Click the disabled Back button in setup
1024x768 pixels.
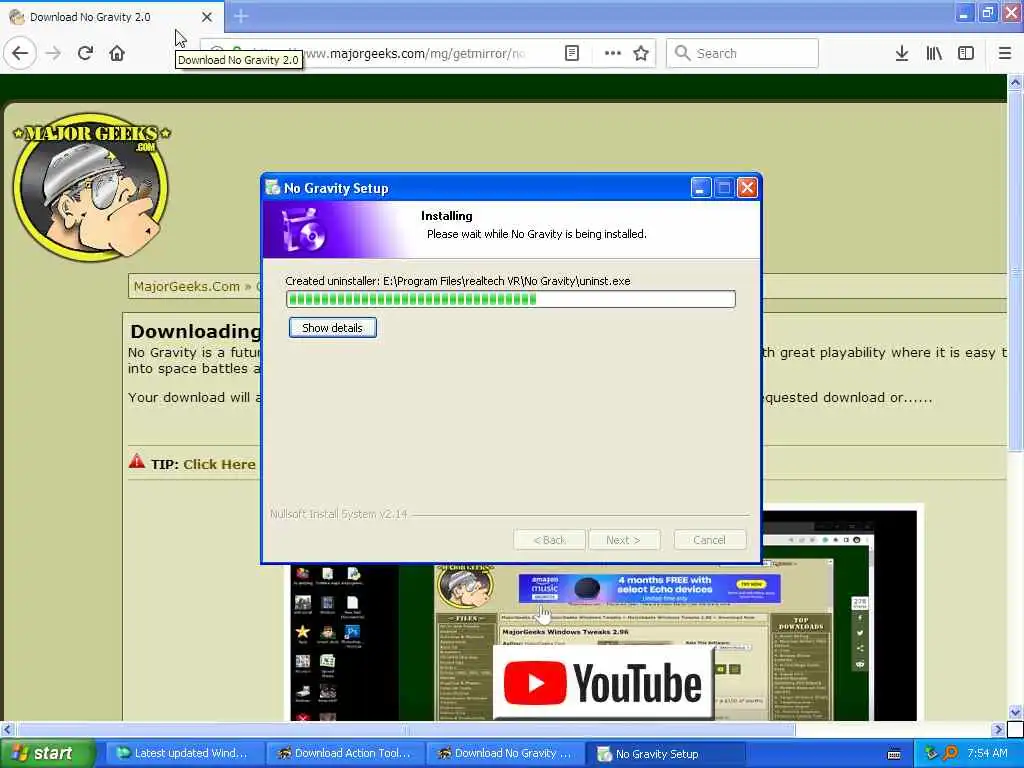tap(549, 540)
